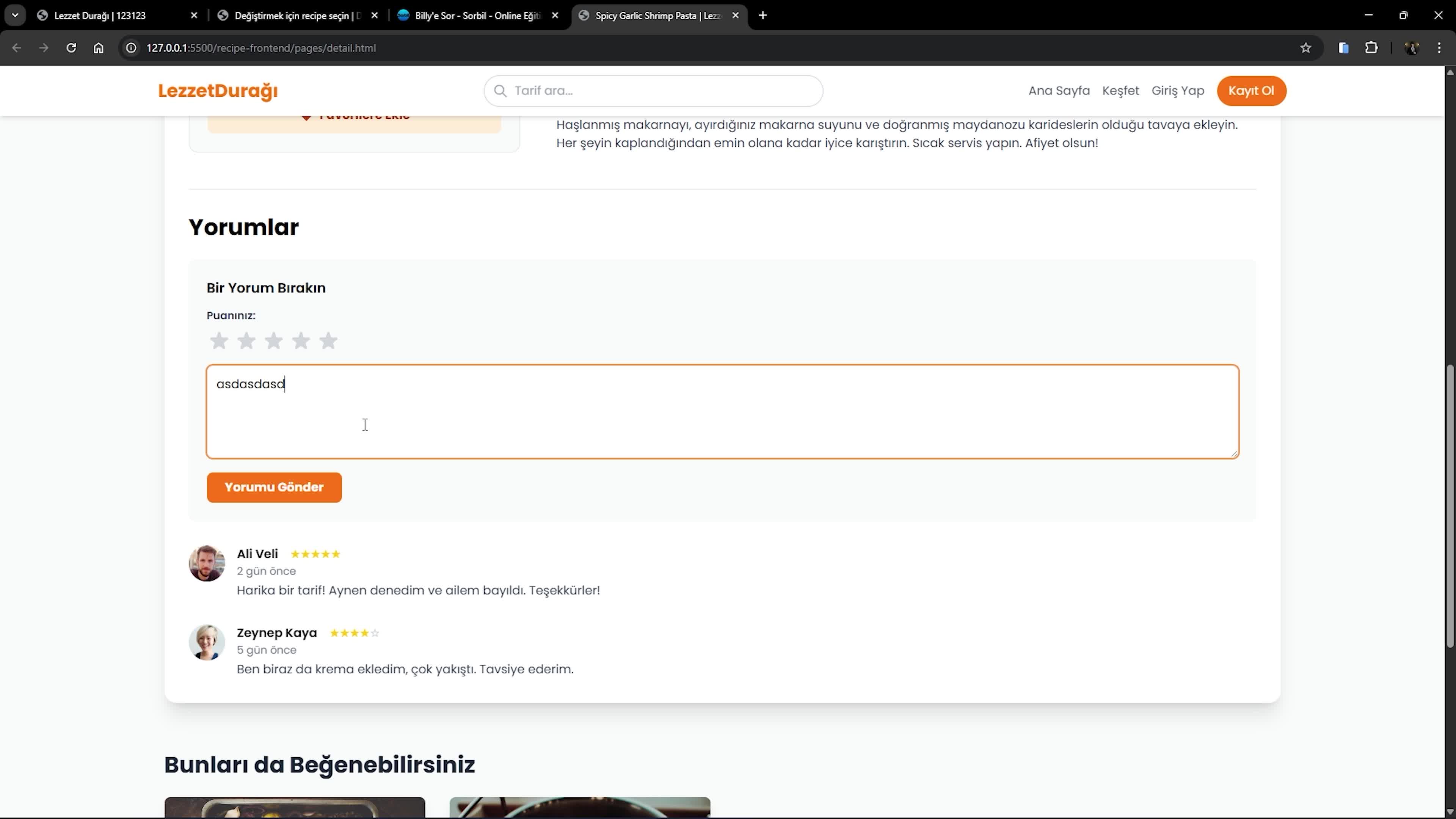Viewport: 1456px width, 819px height.
Task: Bookmark page with star icon
Action: coord(1305,48)
